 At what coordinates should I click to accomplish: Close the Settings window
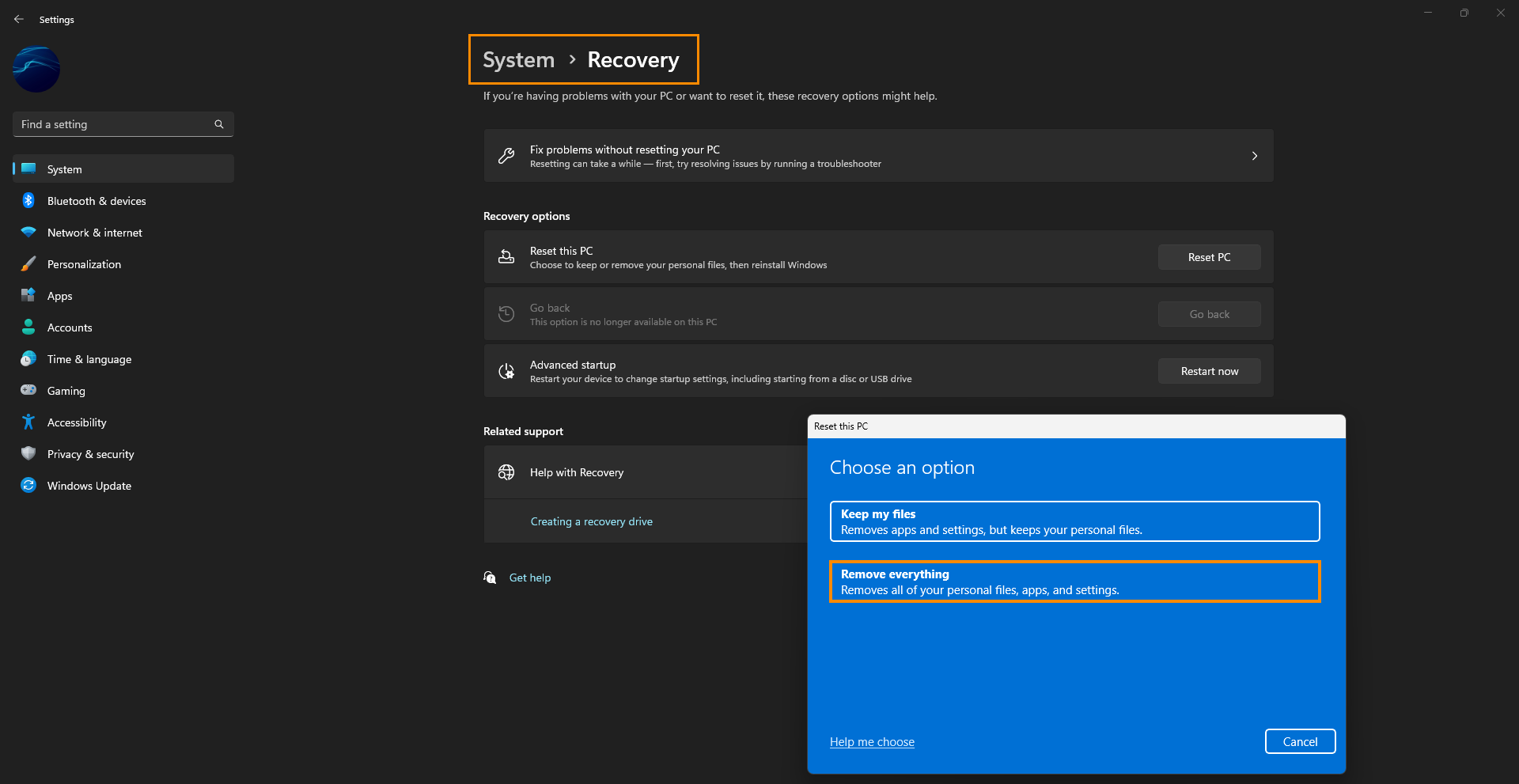pos(1501,13)
